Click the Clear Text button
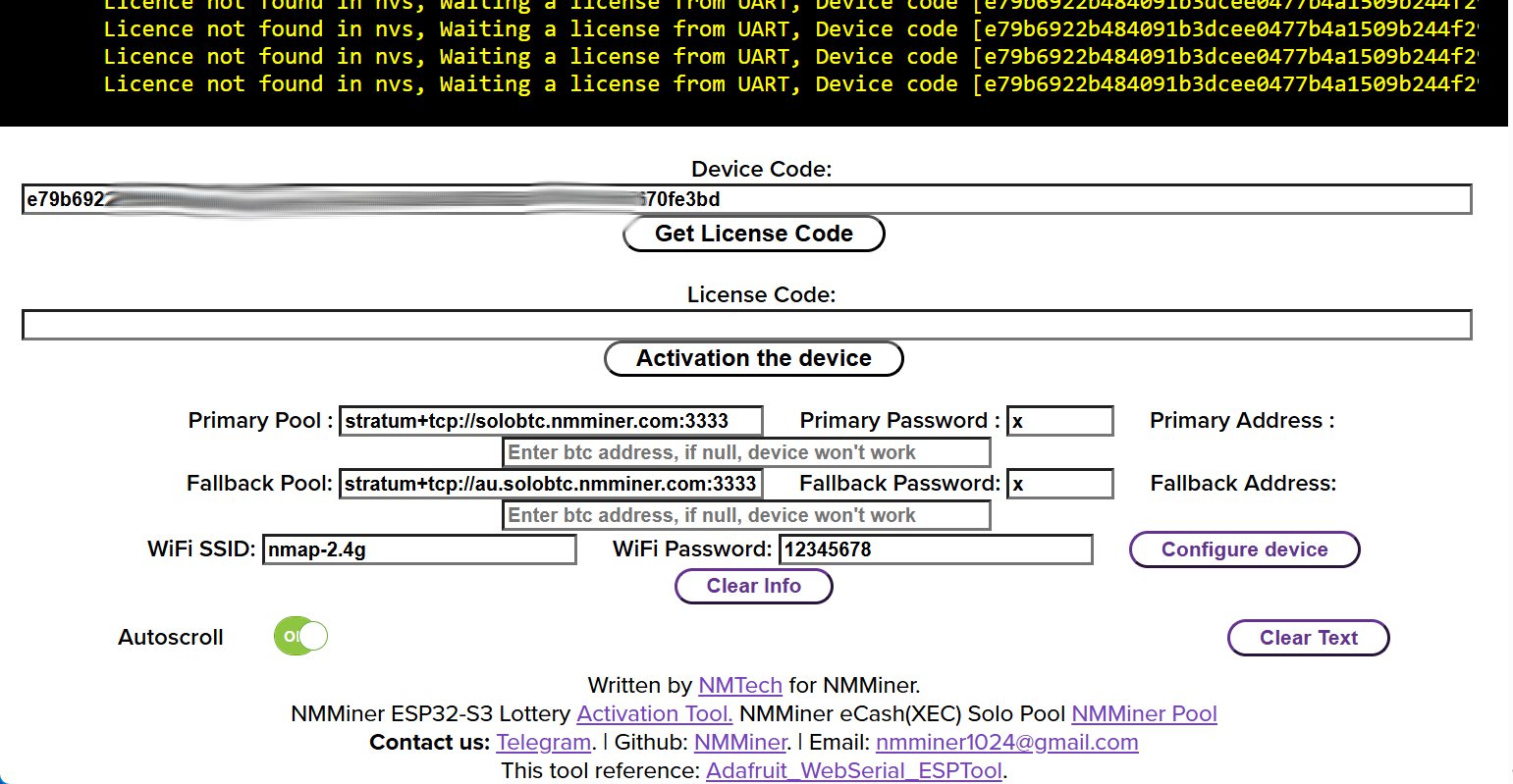 (x=1308, y=638)
